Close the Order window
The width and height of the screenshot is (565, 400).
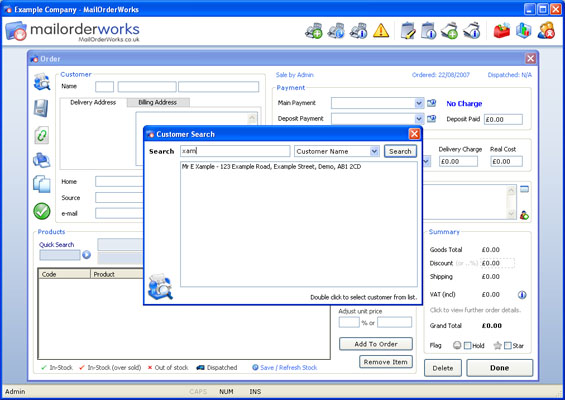tap(530, 58)
